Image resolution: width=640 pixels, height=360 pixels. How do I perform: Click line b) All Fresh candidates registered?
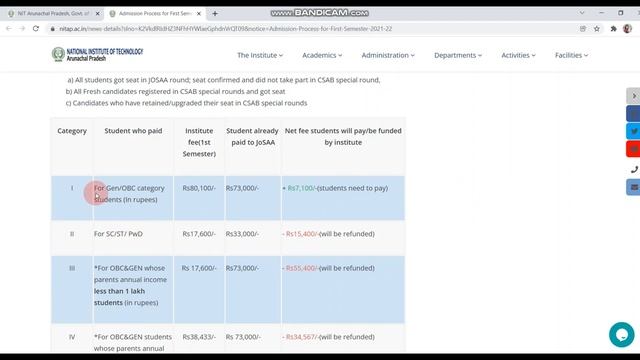coord(176,91)
